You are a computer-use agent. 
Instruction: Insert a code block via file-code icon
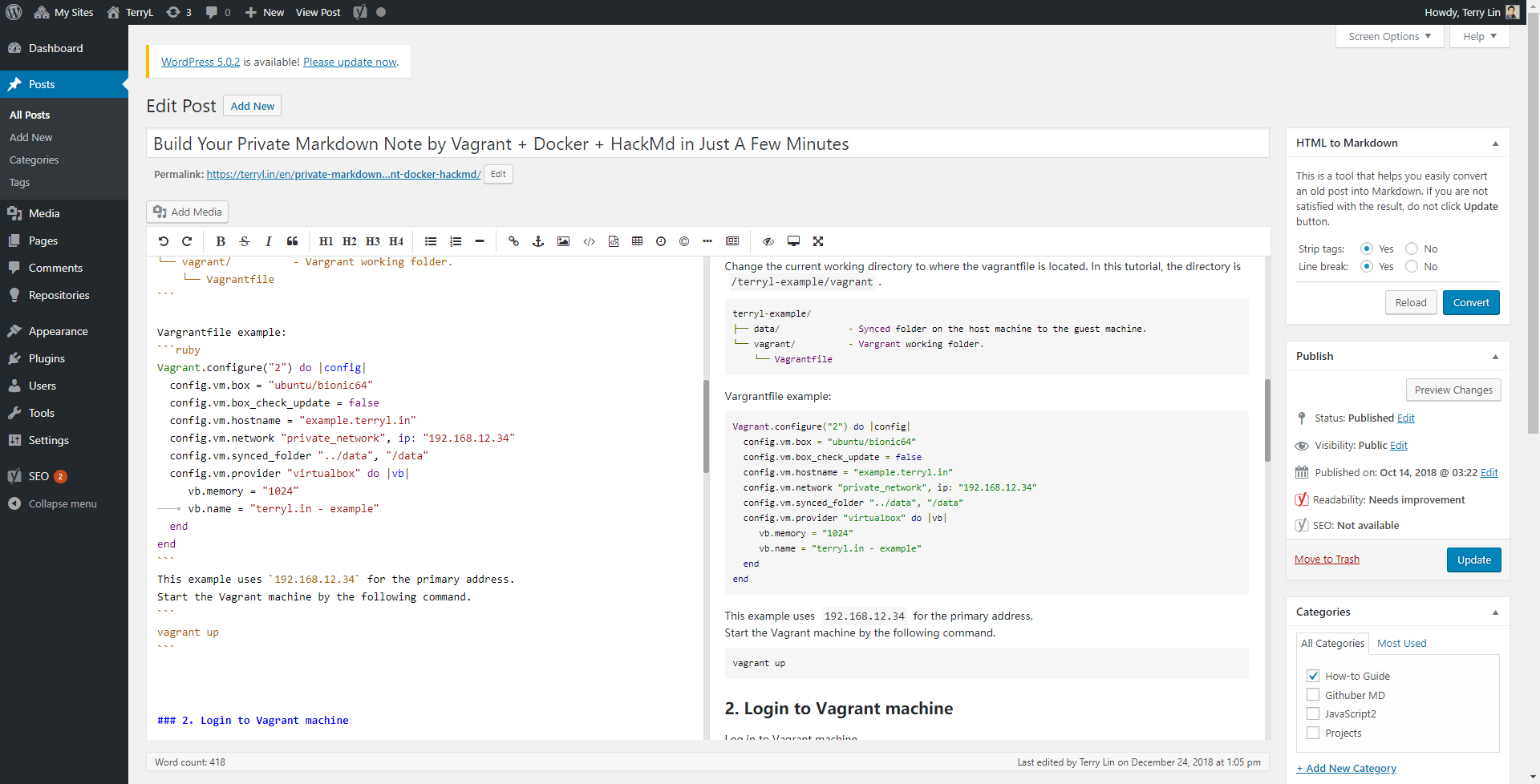[x=614, y=241]
